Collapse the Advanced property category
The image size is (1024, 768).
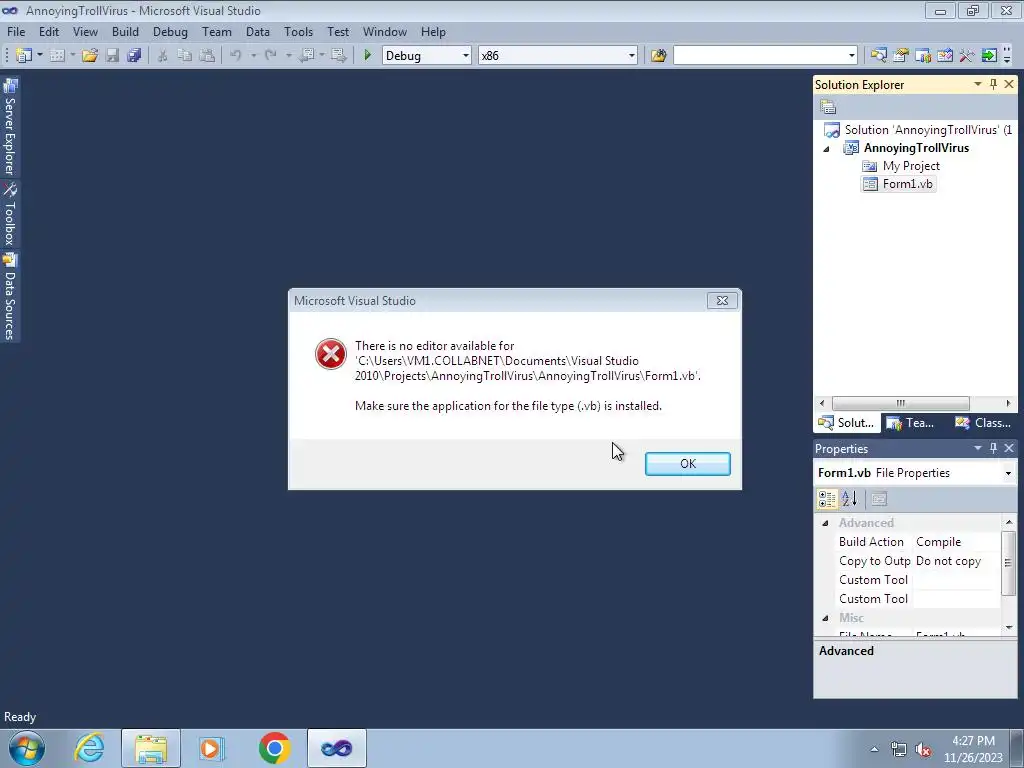[825, 523]
